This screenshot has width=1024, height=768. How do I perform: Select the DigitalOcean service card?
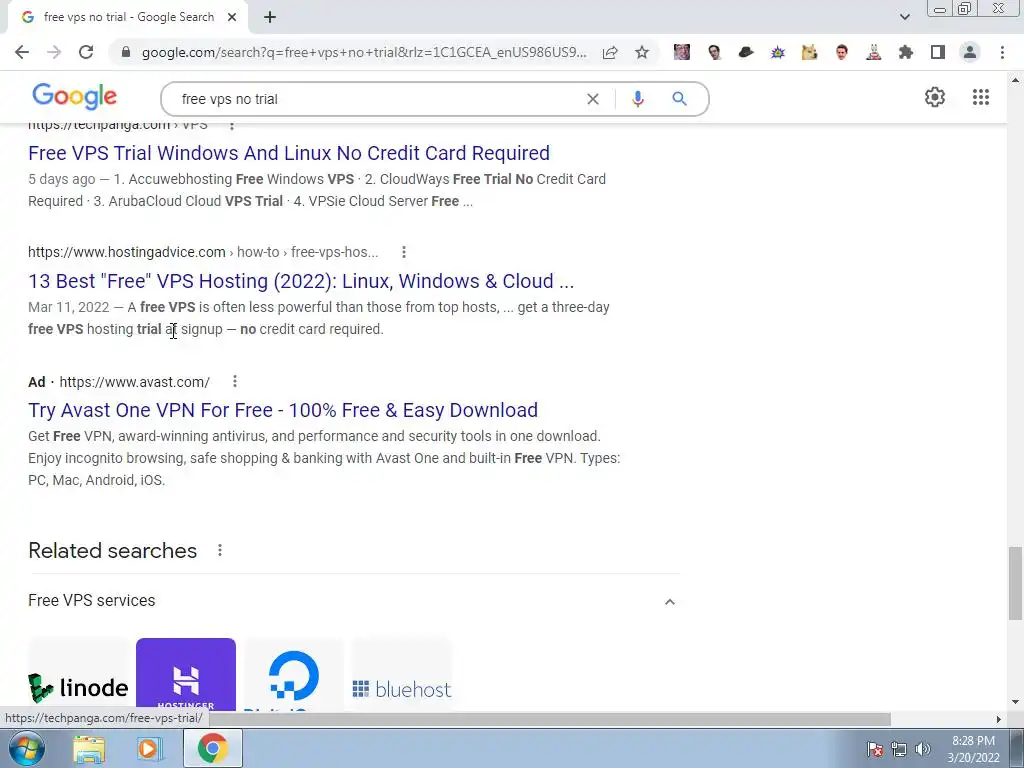click(293, 674)
